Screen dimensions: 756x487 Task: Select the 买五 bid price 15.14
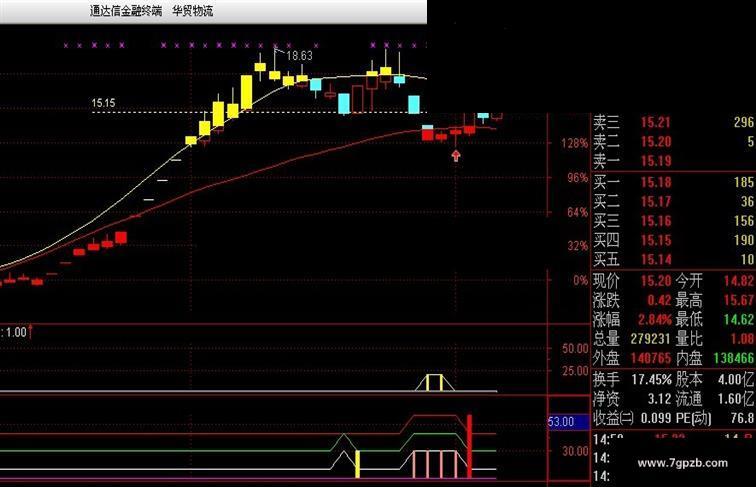click(x=655, y=259)
